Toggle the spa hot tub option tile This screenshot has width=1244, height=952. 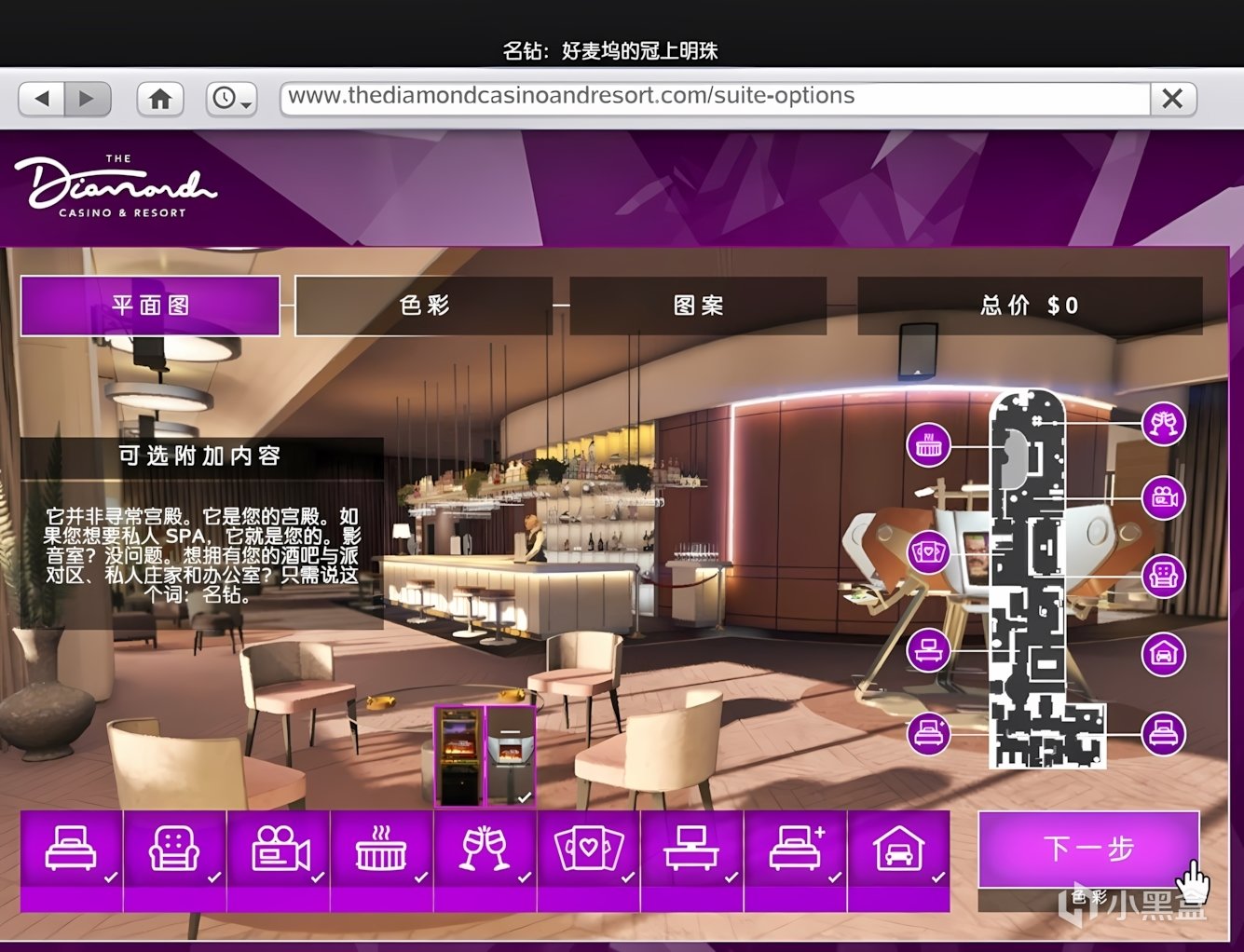tap(382, 861)
